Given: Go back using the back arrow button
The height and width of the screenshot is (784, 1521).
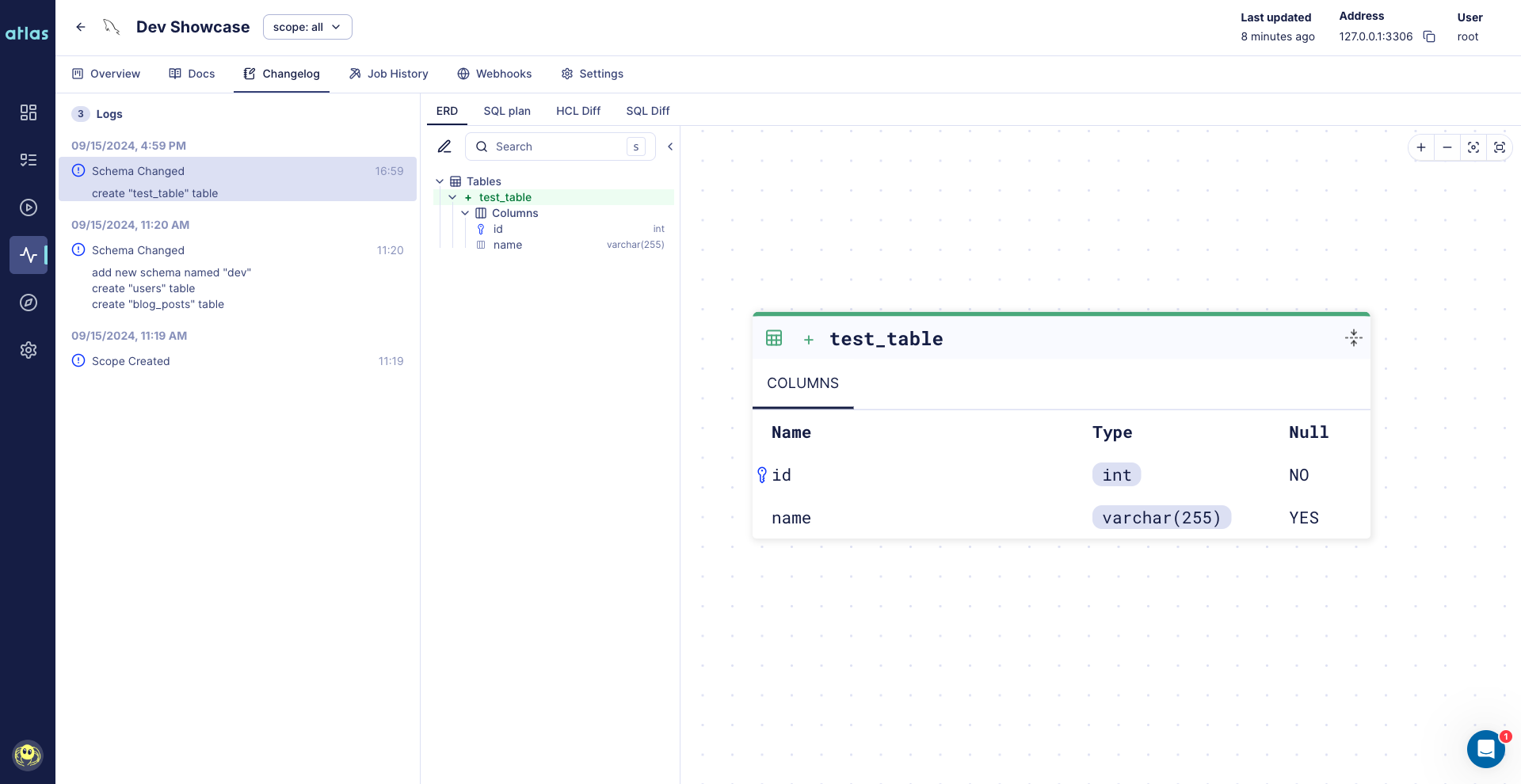Looking at the screenshot, I should coord(80,26).
